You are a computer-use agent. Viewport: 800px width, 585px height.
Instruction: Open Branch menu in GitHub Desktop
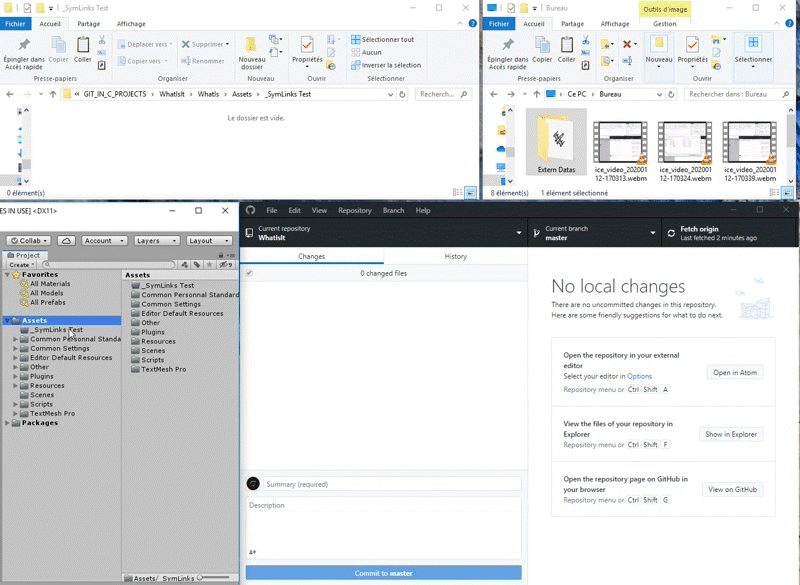[393, 210]
